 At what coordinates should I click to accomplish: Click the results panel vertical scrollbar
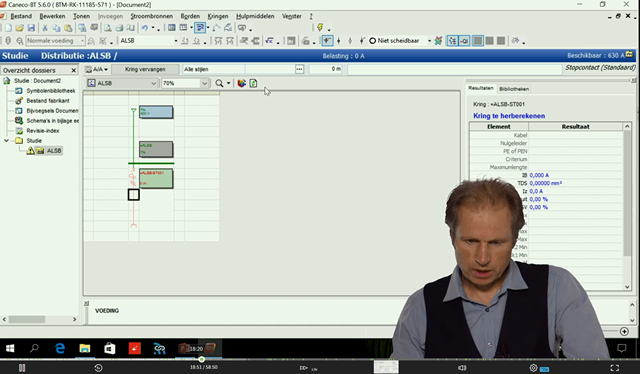tap(627, 194)
